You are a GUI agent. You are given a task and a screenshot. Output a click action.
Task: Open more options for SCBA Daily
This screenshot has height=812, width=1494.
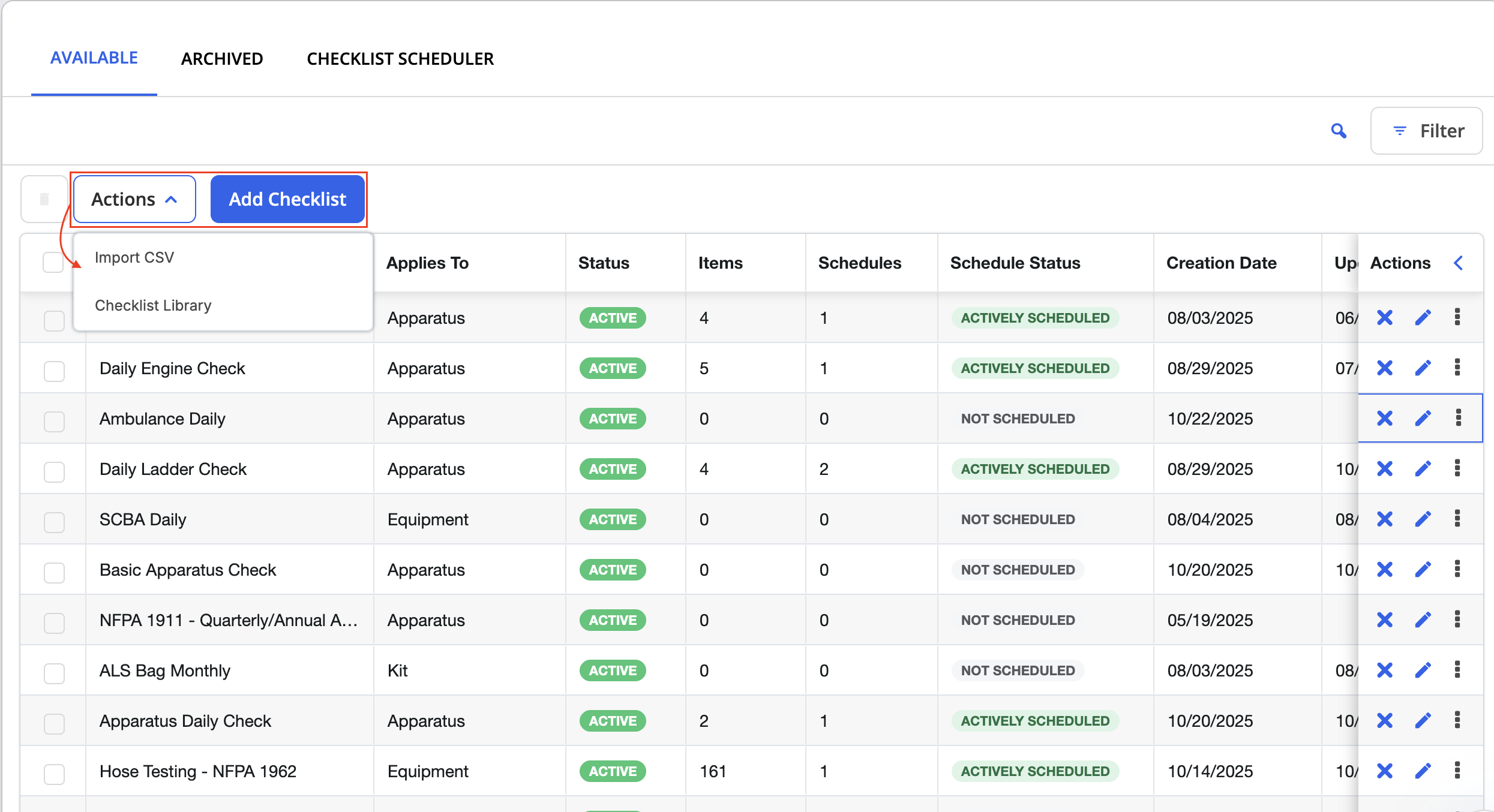tap(1457, 519)
